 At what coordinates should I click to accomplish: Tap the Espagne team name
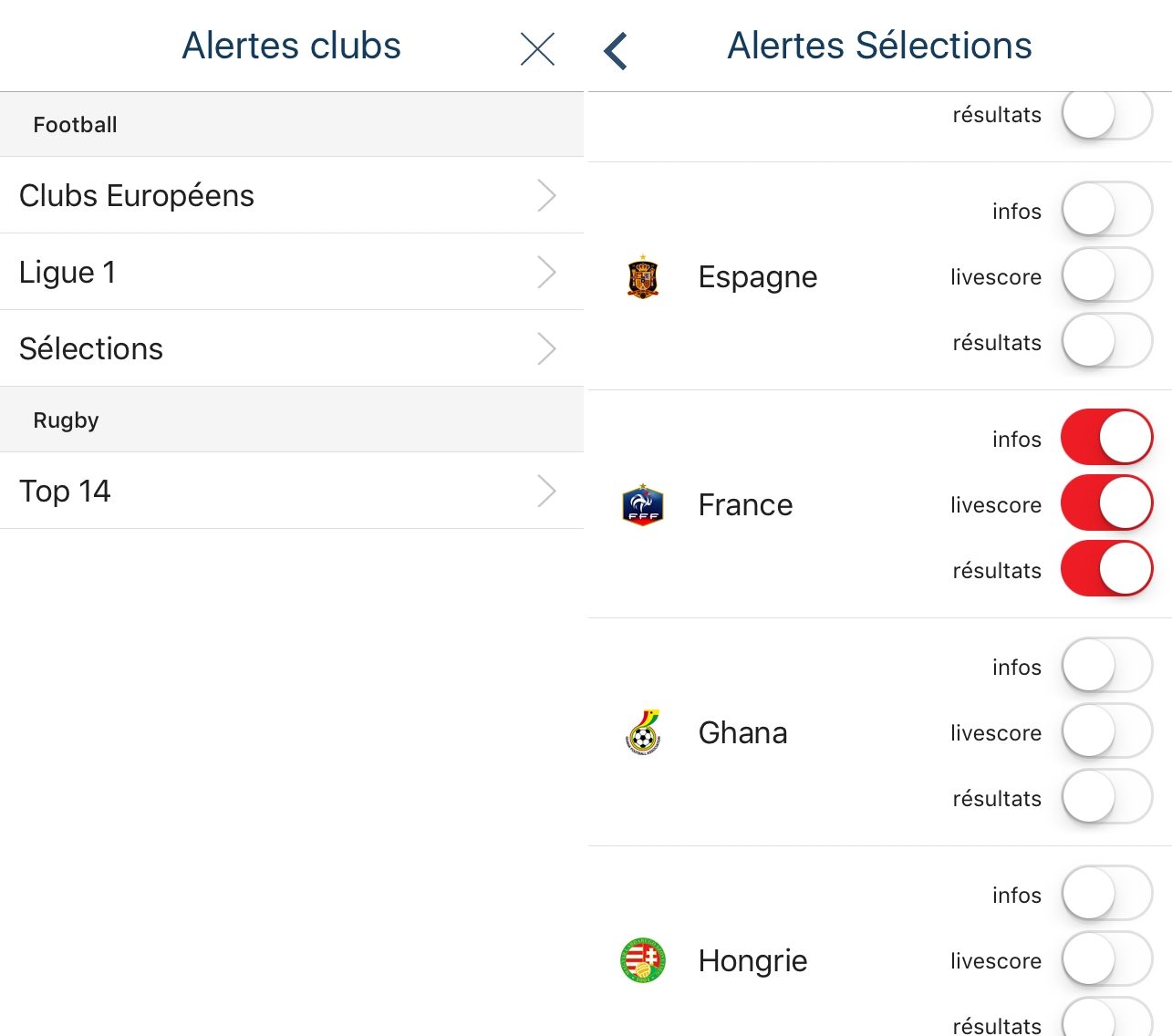click(x=758, y=277)
